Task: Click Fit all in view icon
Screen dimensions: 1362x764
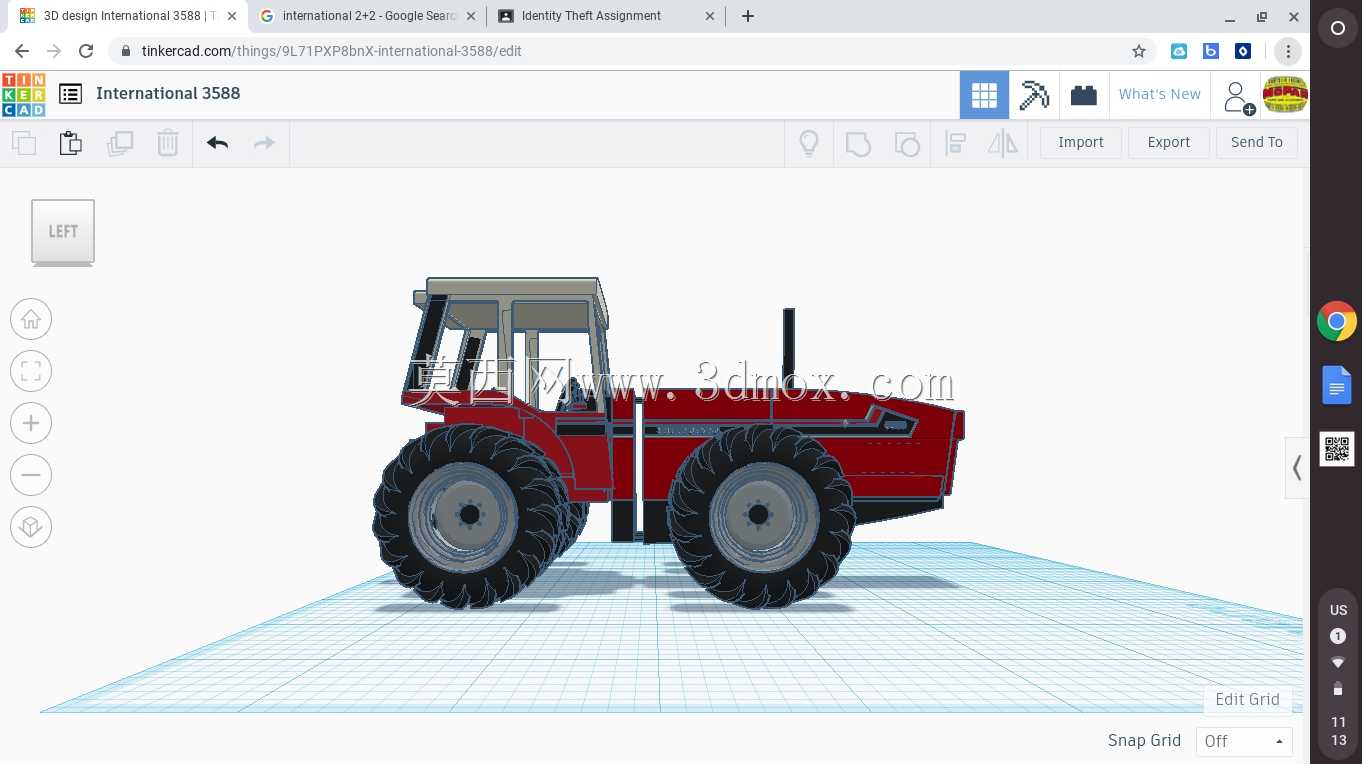Action: [31, 371]
